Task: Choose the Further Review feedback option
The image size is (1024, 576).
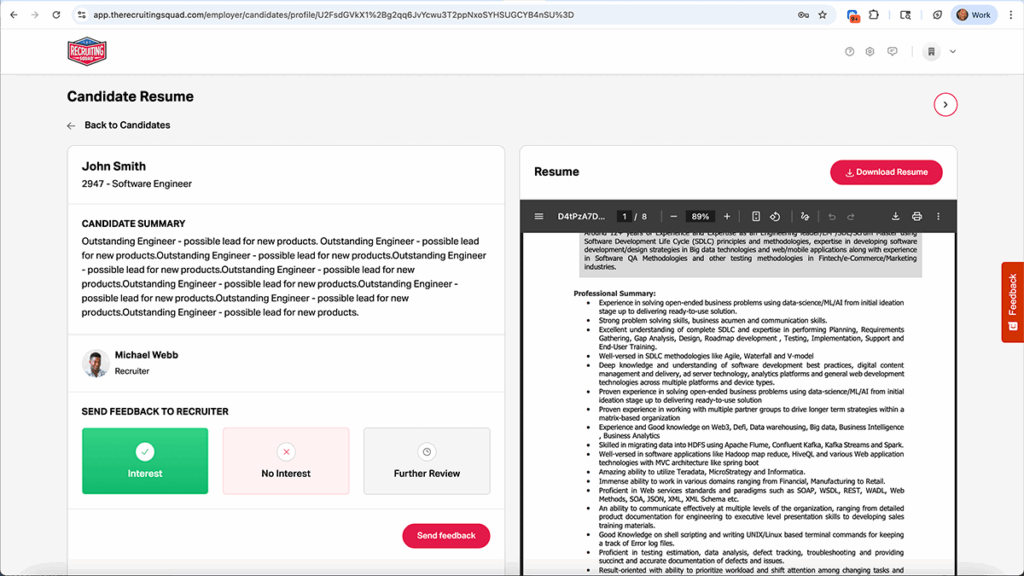Action: click(x=427, y=461)
